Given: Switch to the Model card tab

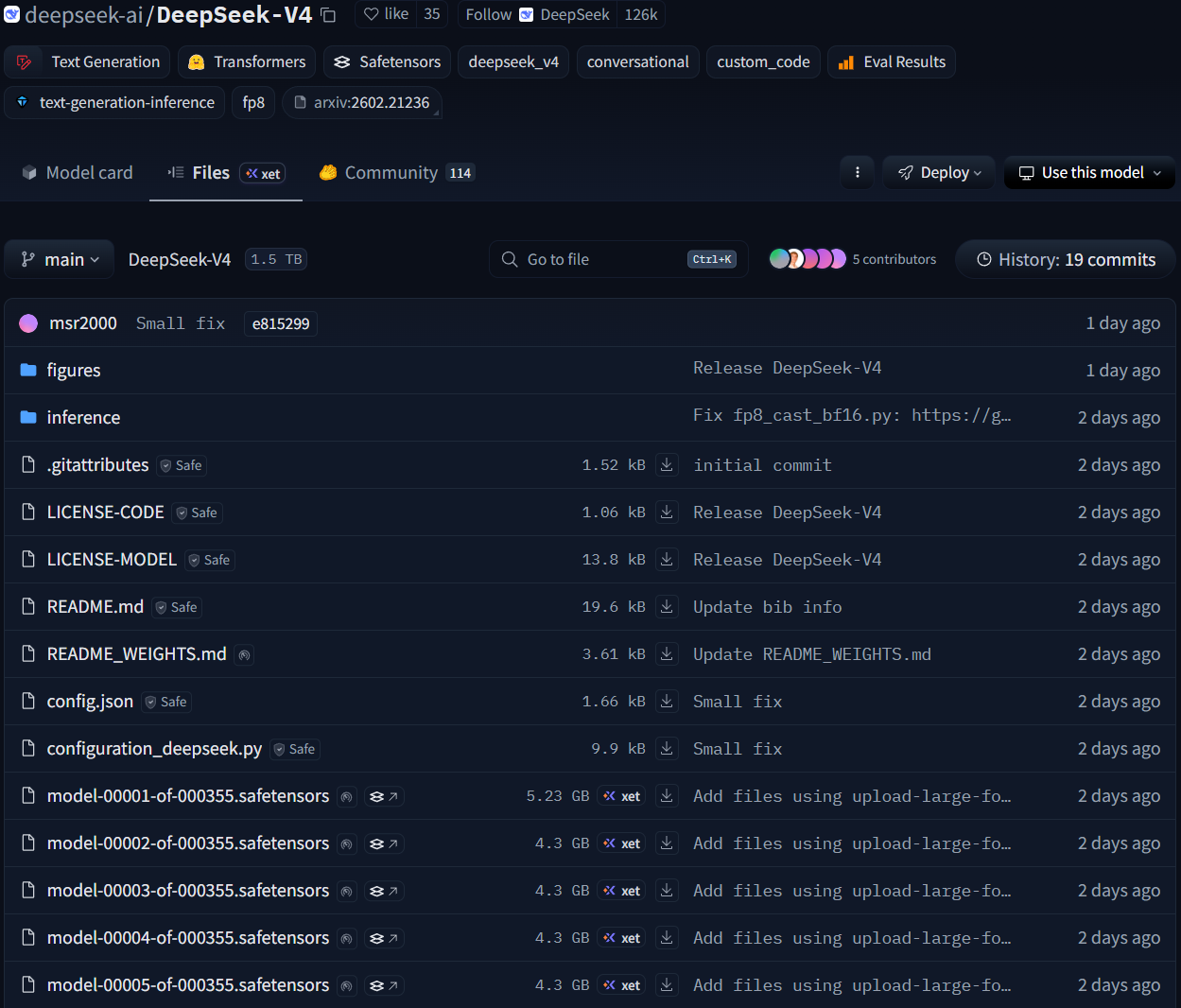Looking at the screenshot, I should [x=77, y=172].
